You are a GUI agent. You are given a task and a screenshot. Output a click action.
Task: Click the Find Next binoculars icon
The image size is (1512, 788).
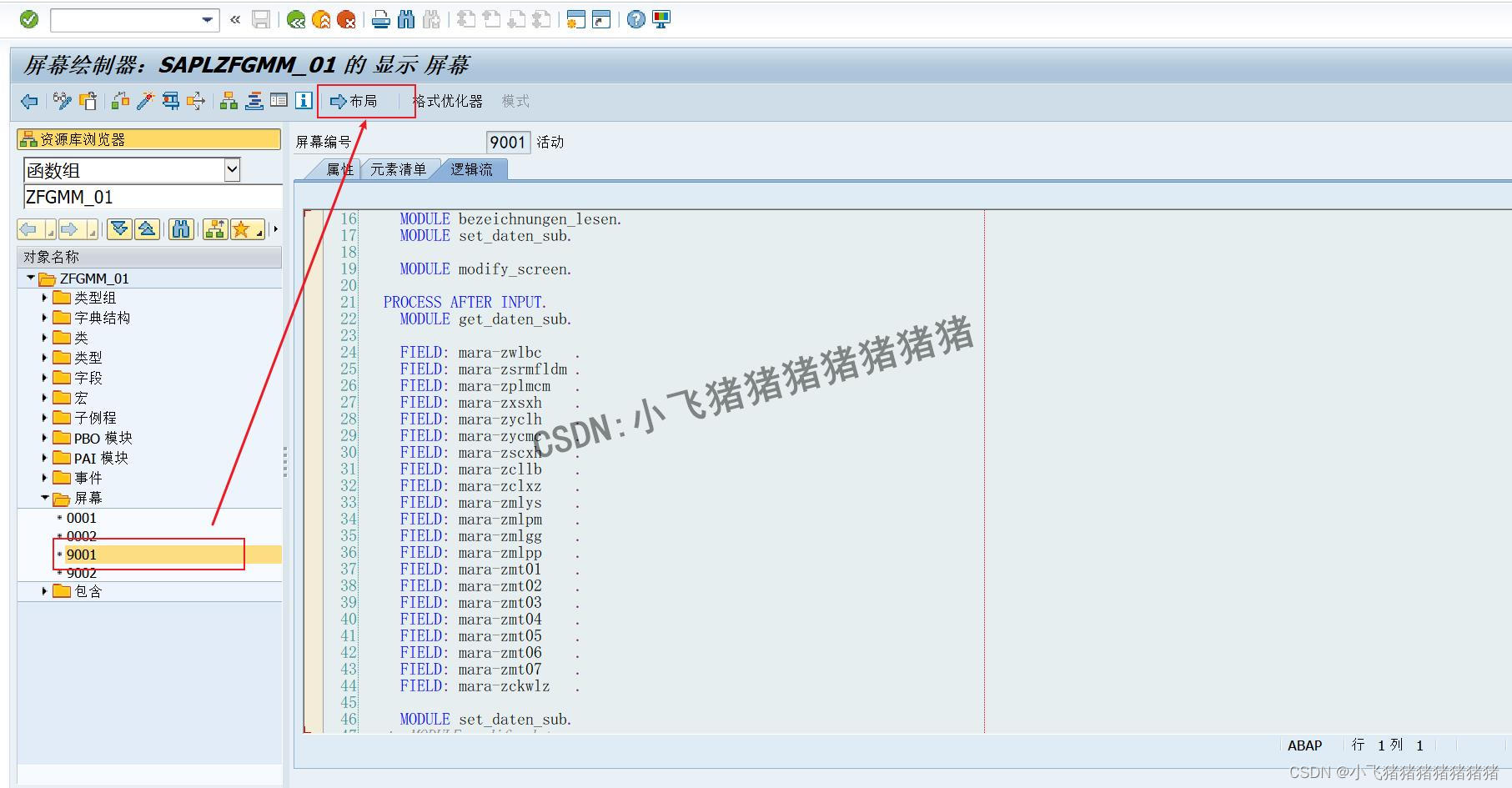click(431, 19)
